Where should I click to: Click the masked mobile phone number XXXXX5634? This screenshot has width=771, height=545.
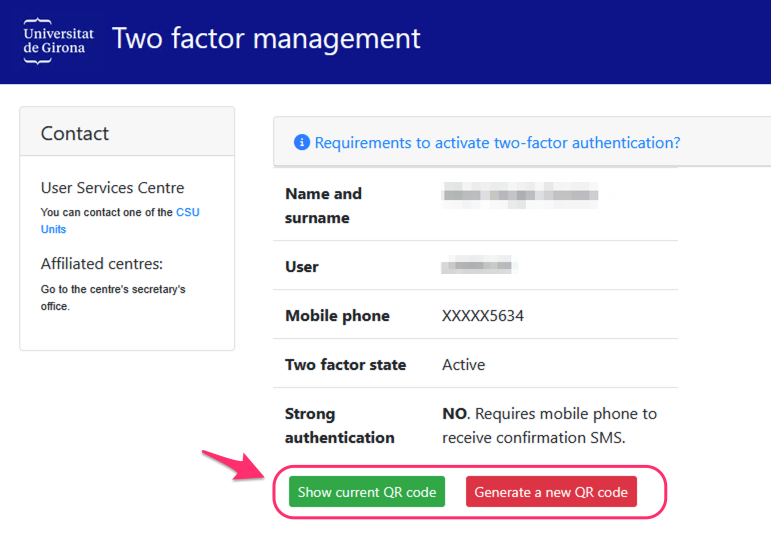click(483, 316)
